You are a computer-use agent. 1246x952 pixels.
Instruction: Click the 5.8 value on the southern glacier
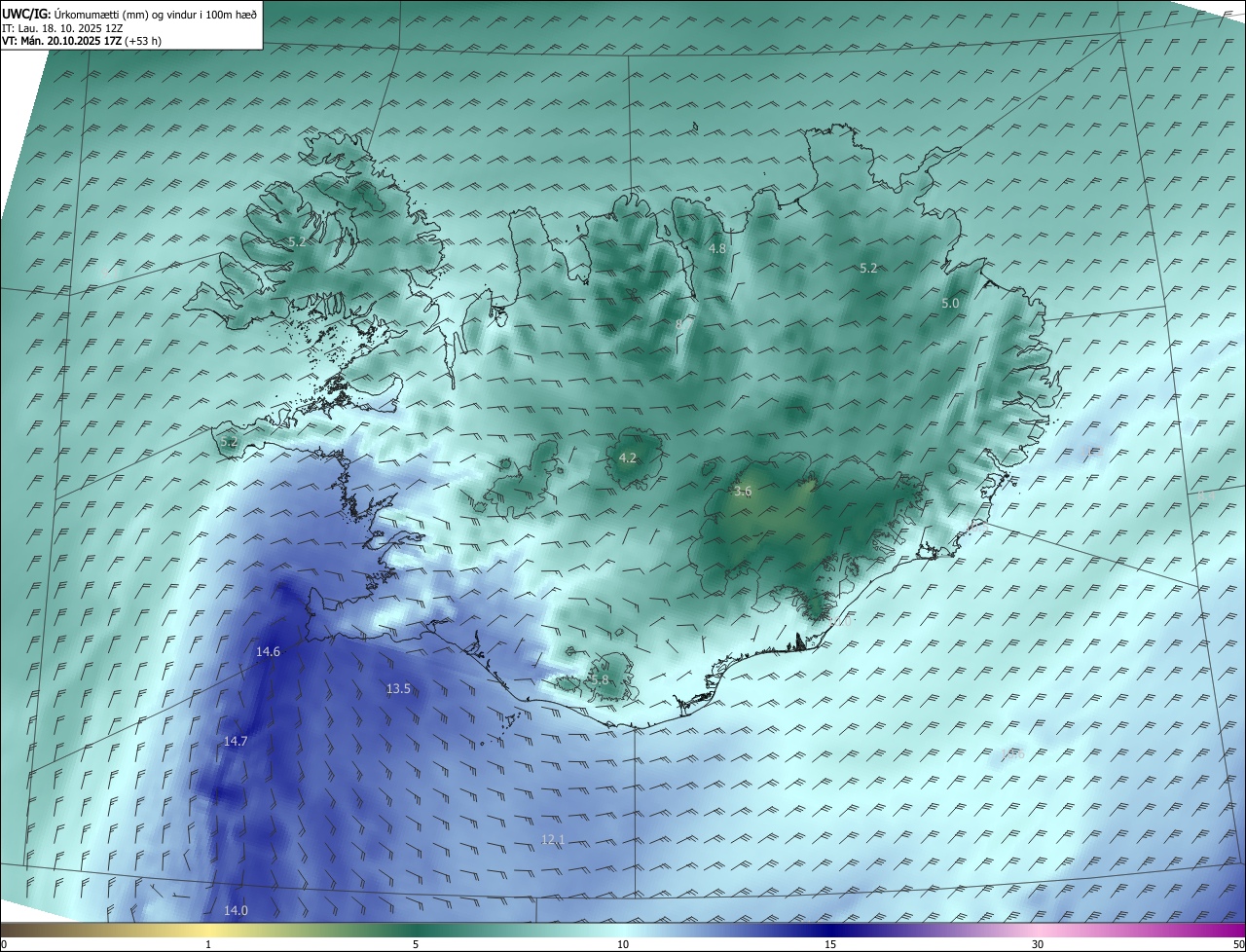pos(600,680)
